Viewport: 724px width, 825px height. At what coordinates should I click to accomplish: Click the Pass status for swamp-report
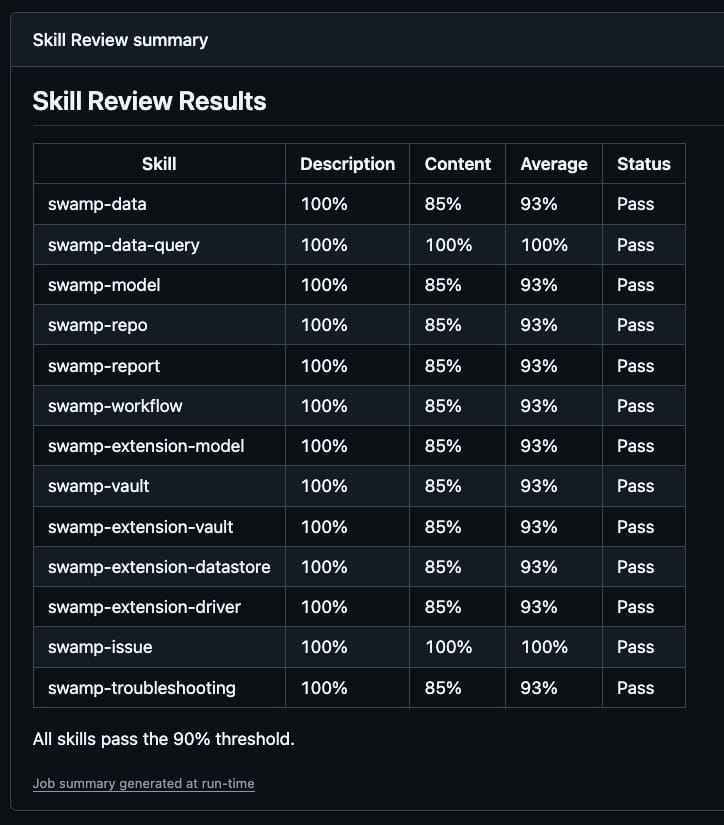(x=635, y=365)
